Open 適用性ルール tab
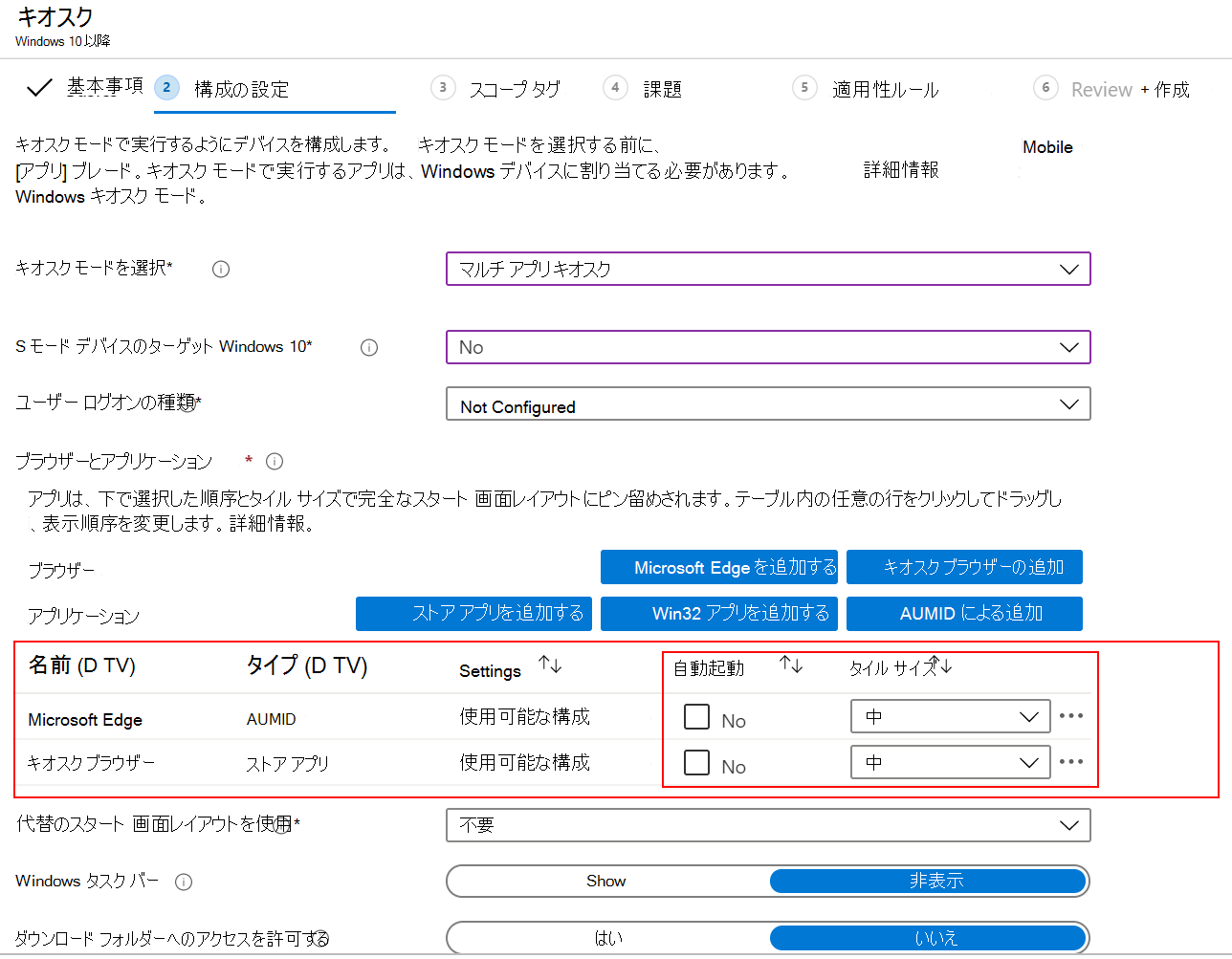Screen dimensions: 1232x959 click(885, 89)
